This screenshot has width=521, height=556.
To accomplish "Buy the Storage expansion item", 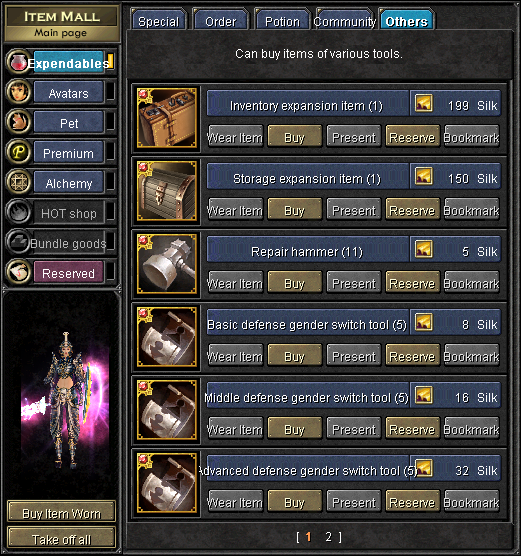I will pyautogui.click(x=294, y=210).
